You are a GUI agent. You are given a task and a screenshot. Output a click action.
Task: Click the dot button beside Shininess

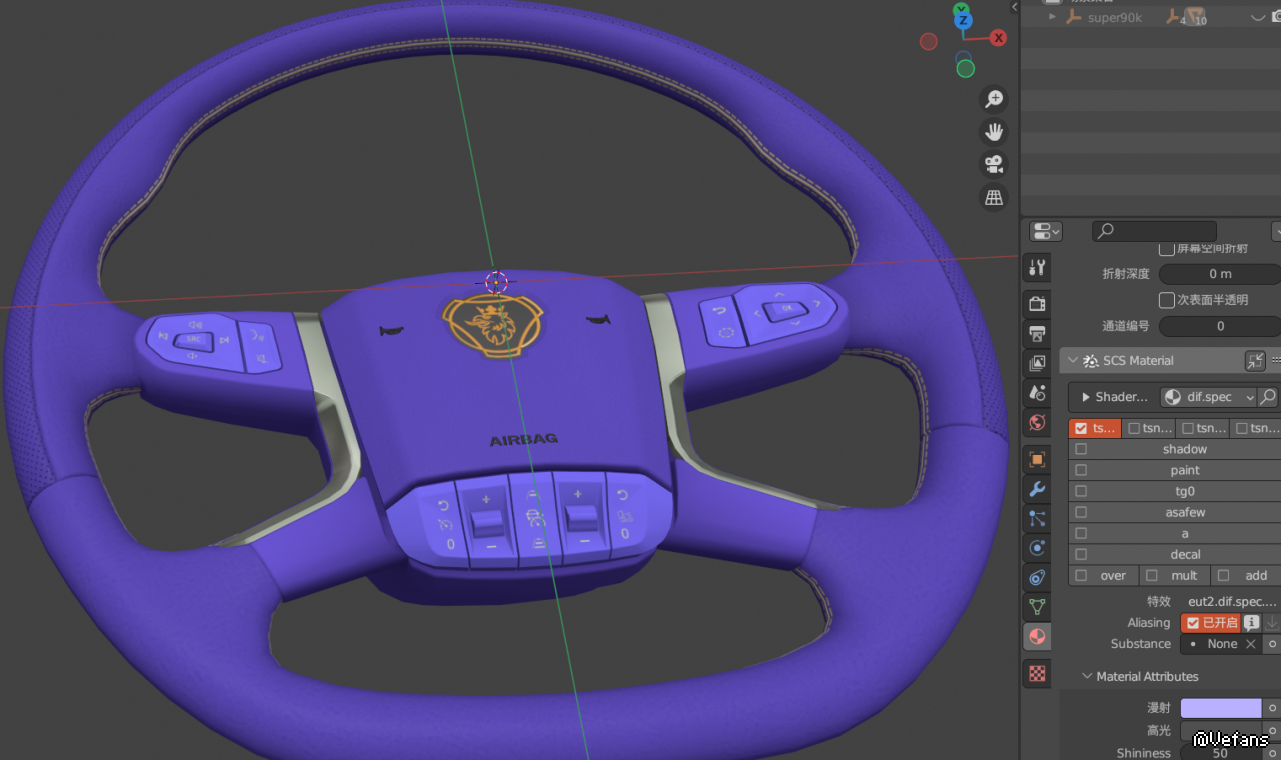(x=1272, y=753)
